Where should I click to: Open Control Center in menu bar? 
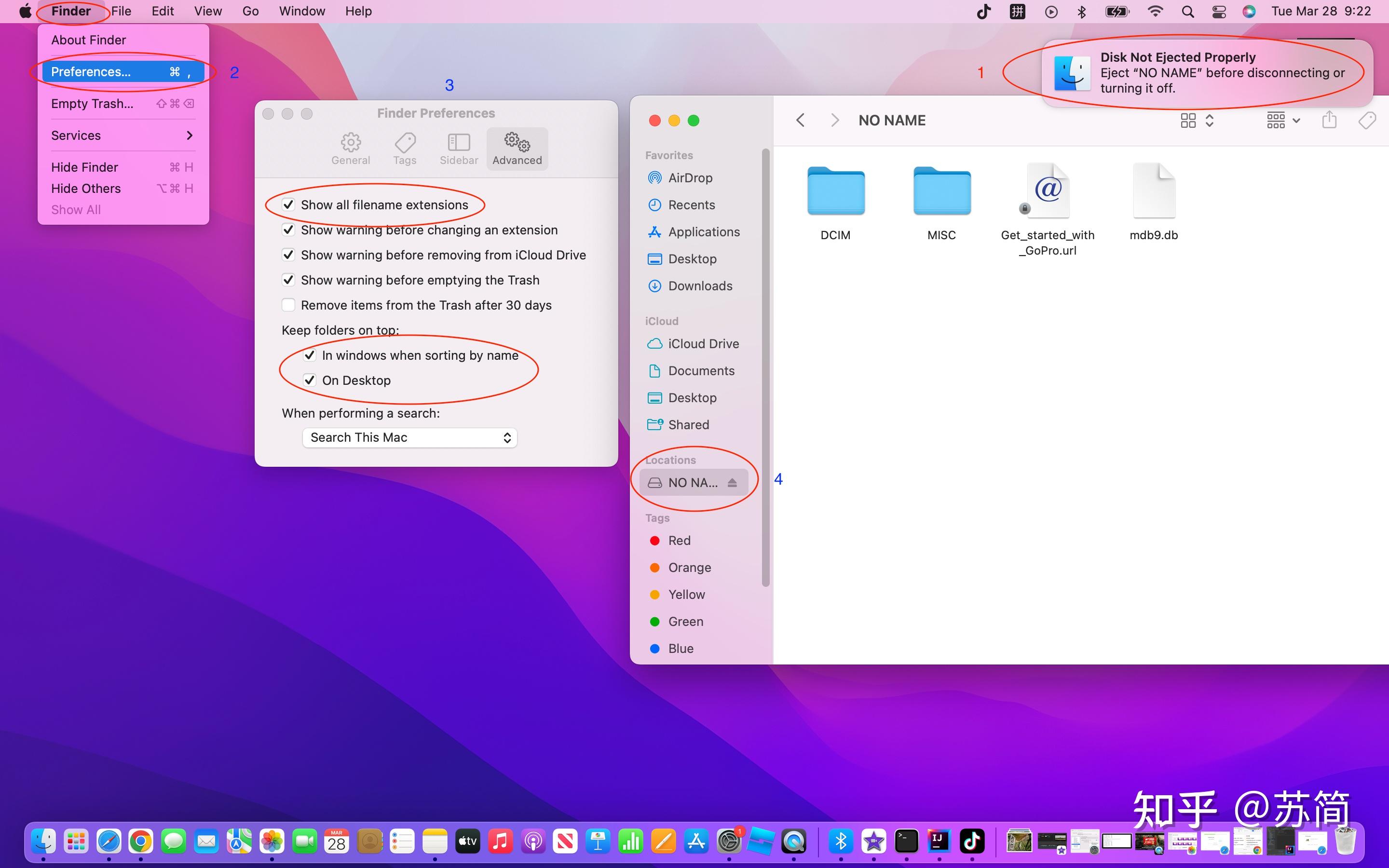tap(1219, 12)
